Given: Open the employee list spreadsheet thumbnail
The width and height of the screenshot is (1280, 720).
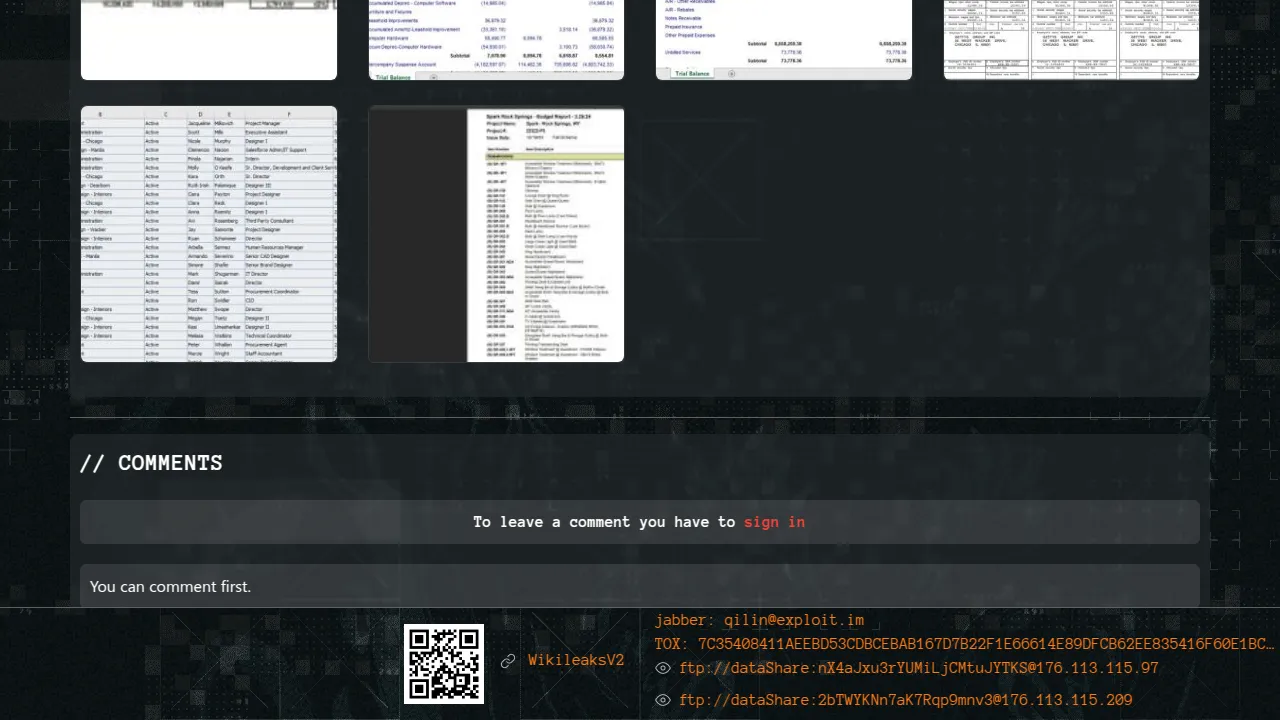Looking at the screenshot, I should pyautogui.click(x=209, y=234).
